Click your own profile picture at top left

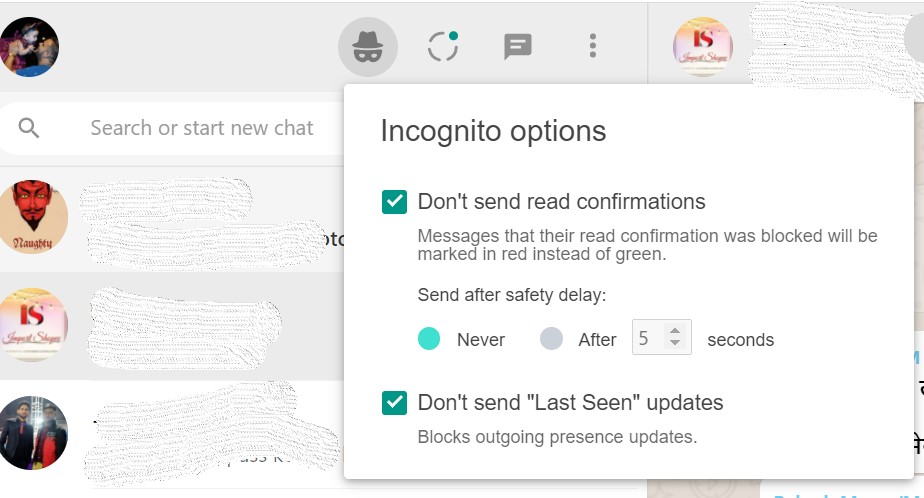(x=29, y=47)
